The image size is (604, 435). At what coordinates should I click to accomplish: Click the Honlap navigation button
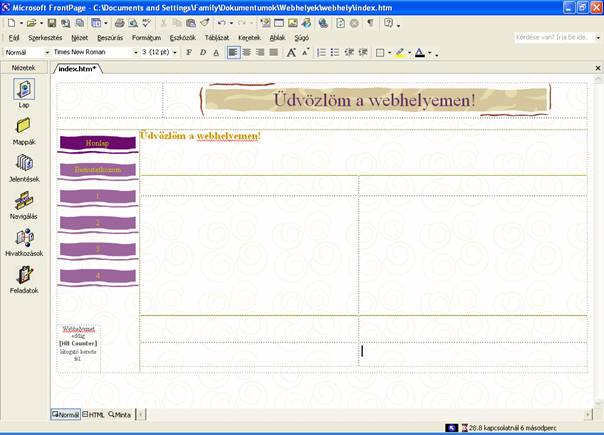click(x=97, y=143)
